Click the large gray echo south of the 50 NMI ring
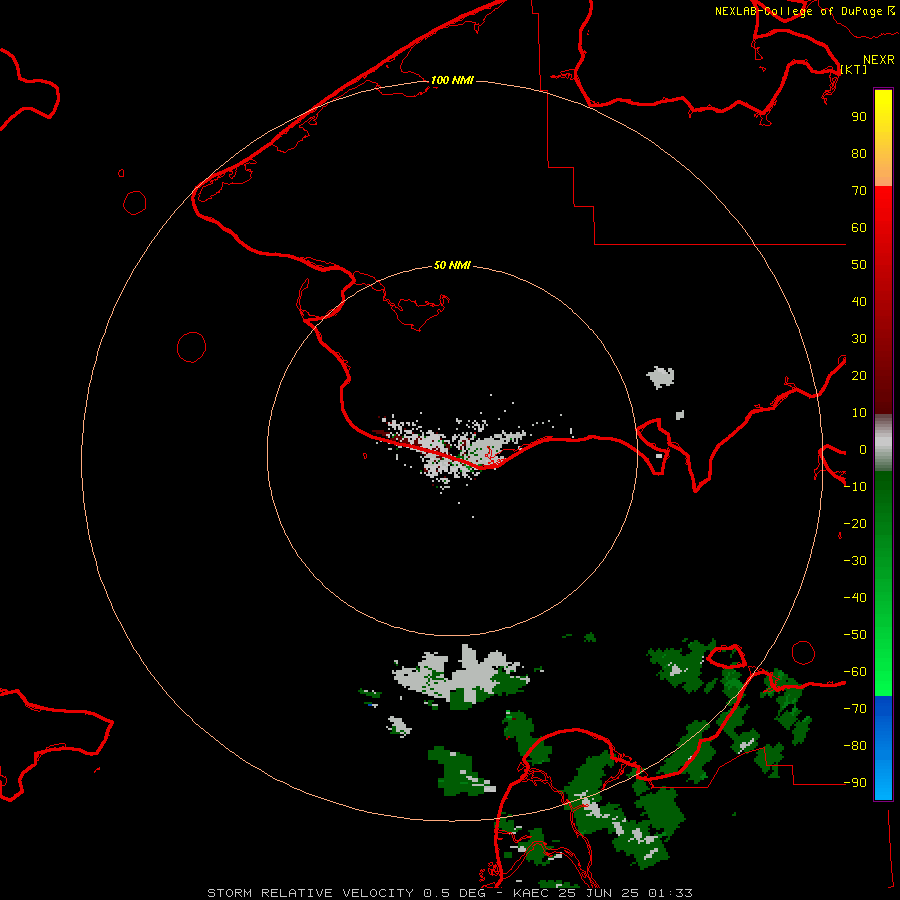The height and width of the screenshot is (900, 900). coord(462,676)
